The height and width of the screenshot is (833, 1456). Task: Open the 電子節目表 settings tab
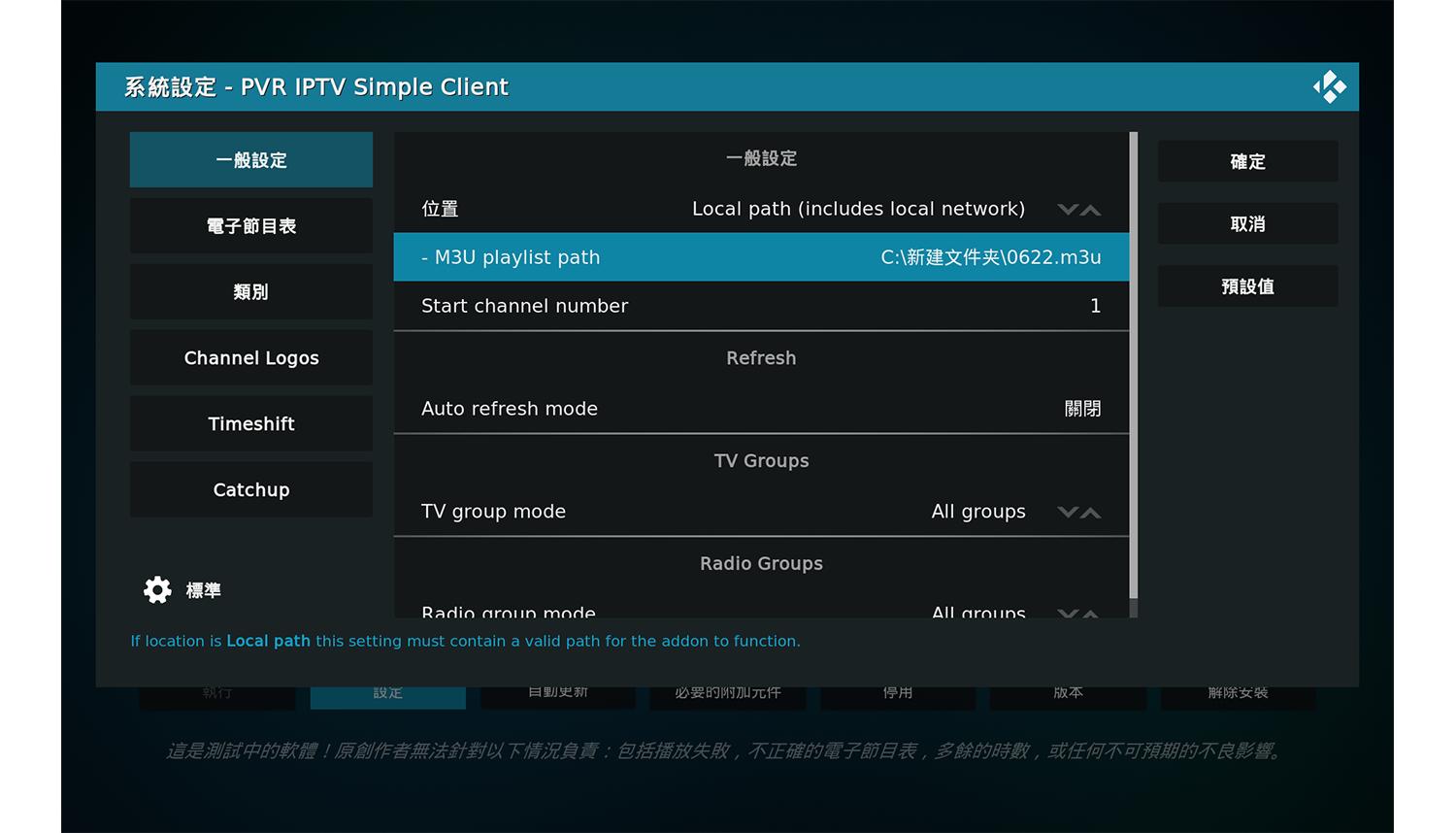point(251,226)
